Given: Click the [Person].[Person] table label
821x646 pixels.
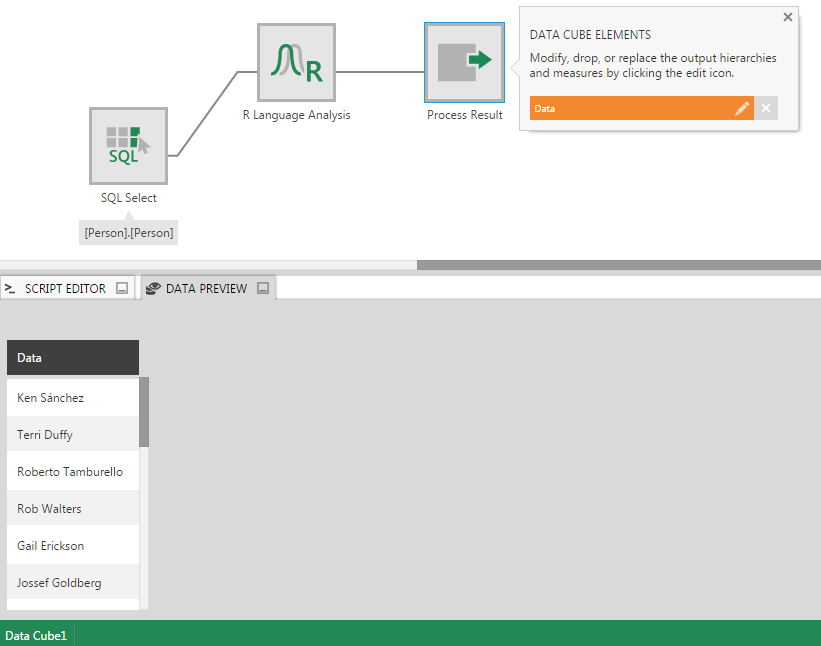Looking at the screenshot, I should coord(129,232).
